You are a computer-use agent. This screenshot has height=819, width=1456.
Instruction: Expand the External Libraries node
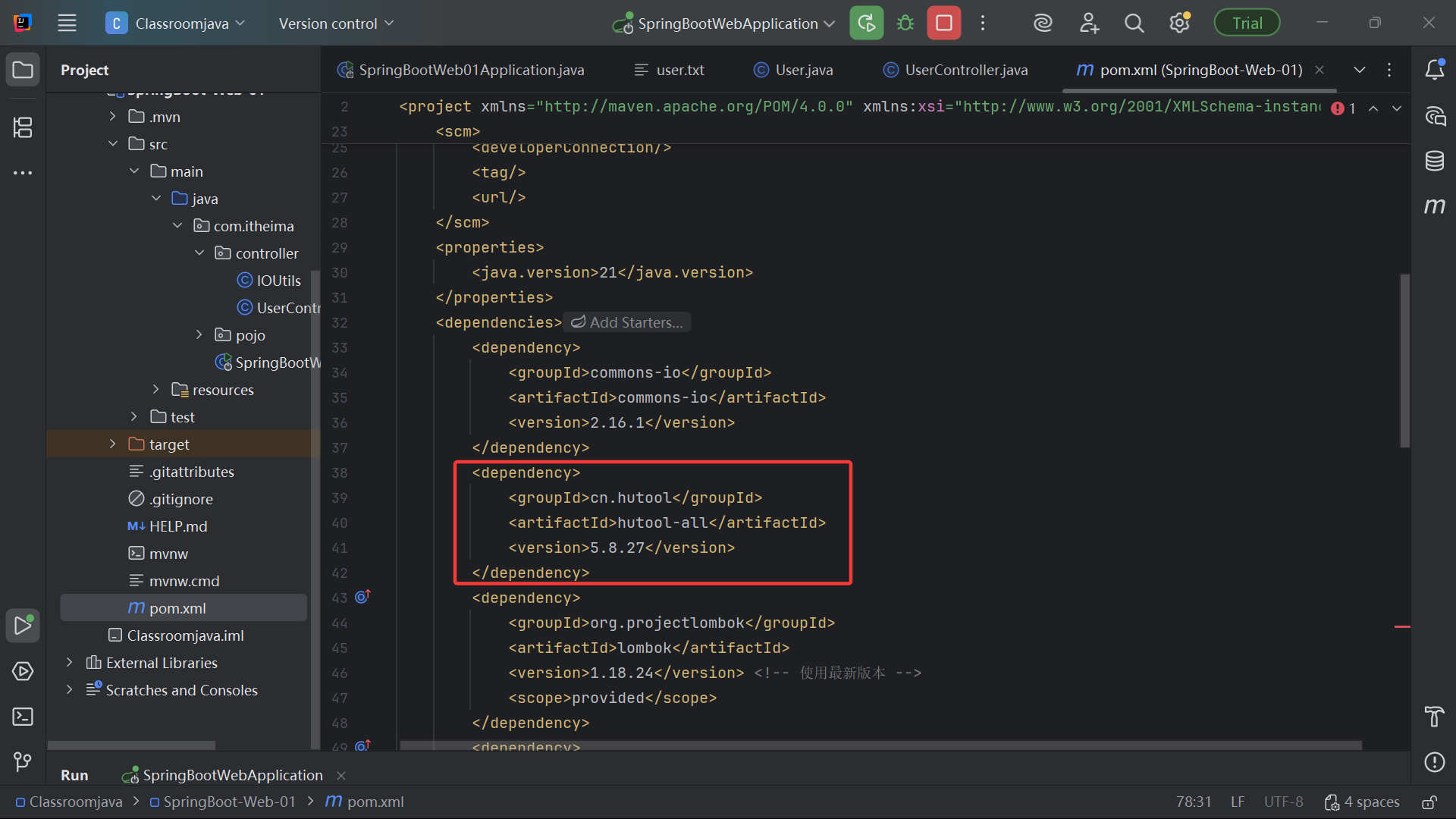pos(70,663)
